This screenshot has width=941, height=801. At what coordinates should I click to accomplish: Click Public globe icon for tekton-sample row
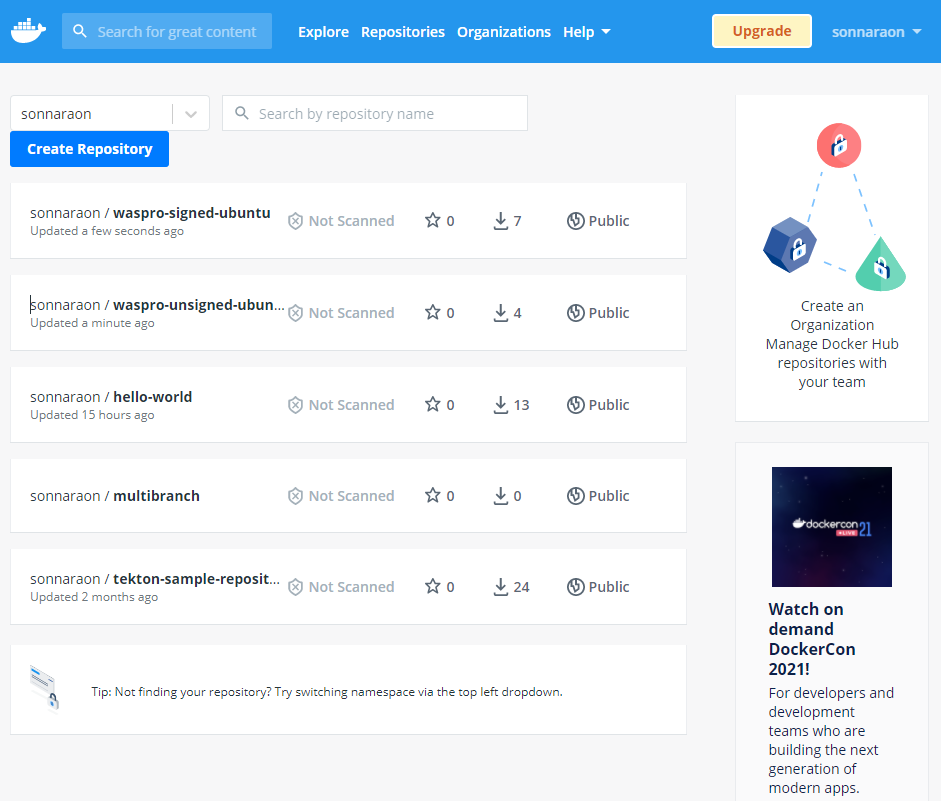click(576, 587)
